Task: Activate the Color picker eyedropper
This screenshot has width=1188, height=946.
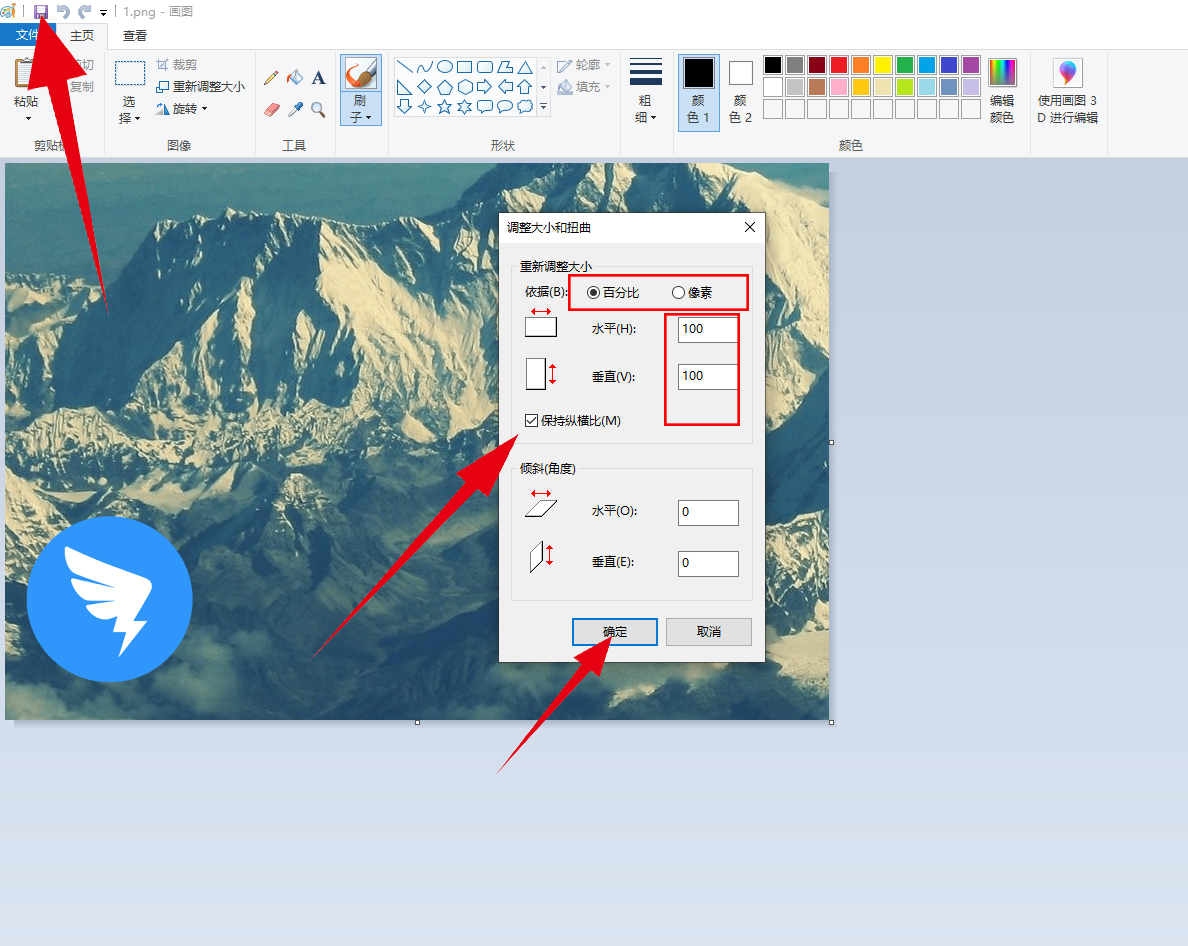Action: click(295, 110)
